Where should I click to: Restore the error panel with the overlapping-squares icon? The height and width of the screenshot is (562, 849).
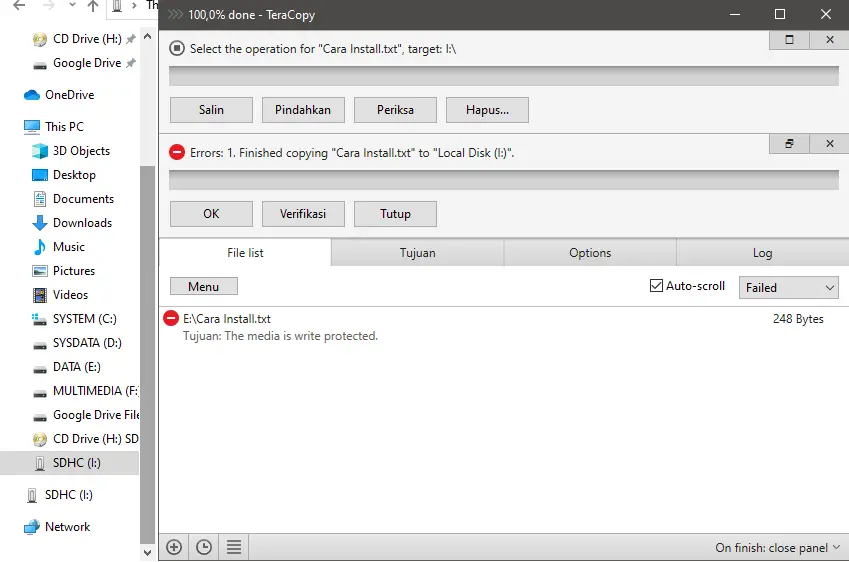tap(789, 143)
